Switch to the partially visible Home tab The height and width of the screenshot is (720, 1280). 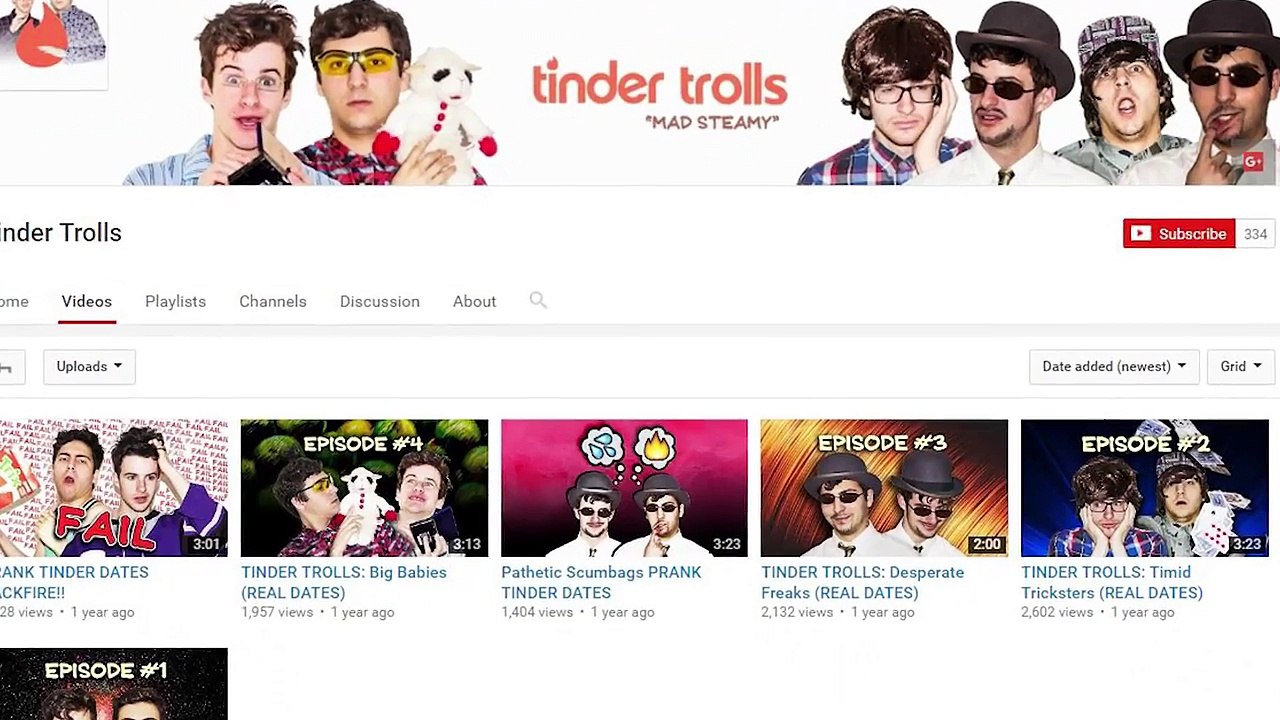click(x=14, y=301)
